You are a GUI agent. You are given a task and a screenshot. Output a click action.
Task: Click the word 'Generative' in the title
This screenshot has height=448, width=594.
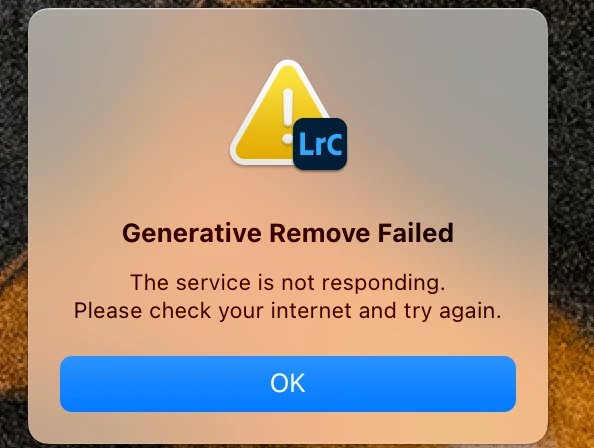[x=192, y=233]
